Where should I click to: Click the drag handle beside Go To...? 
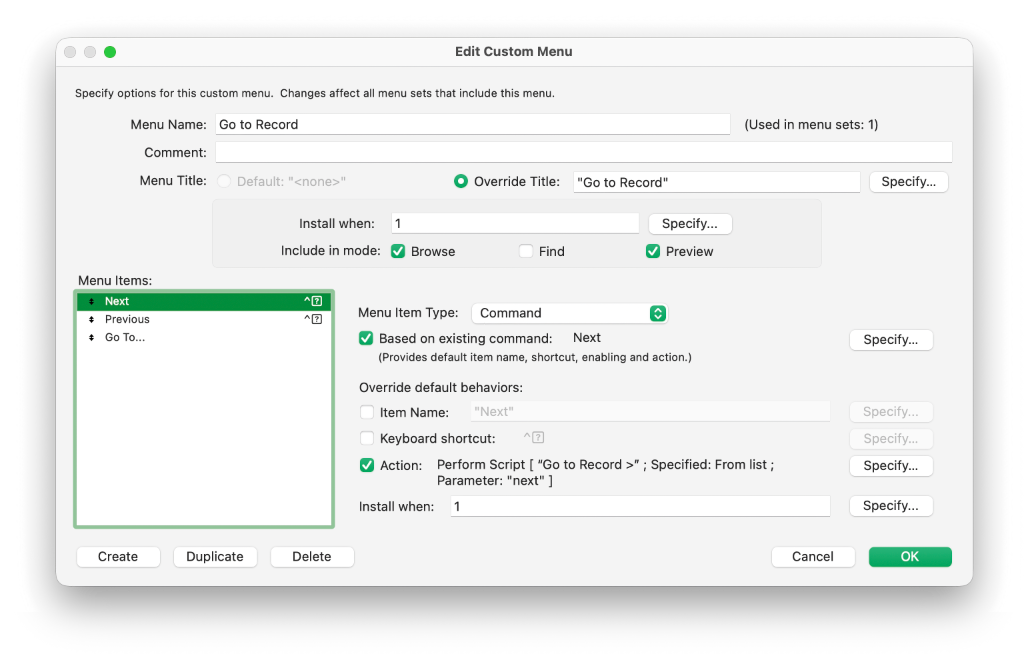[x=91, y=337]
